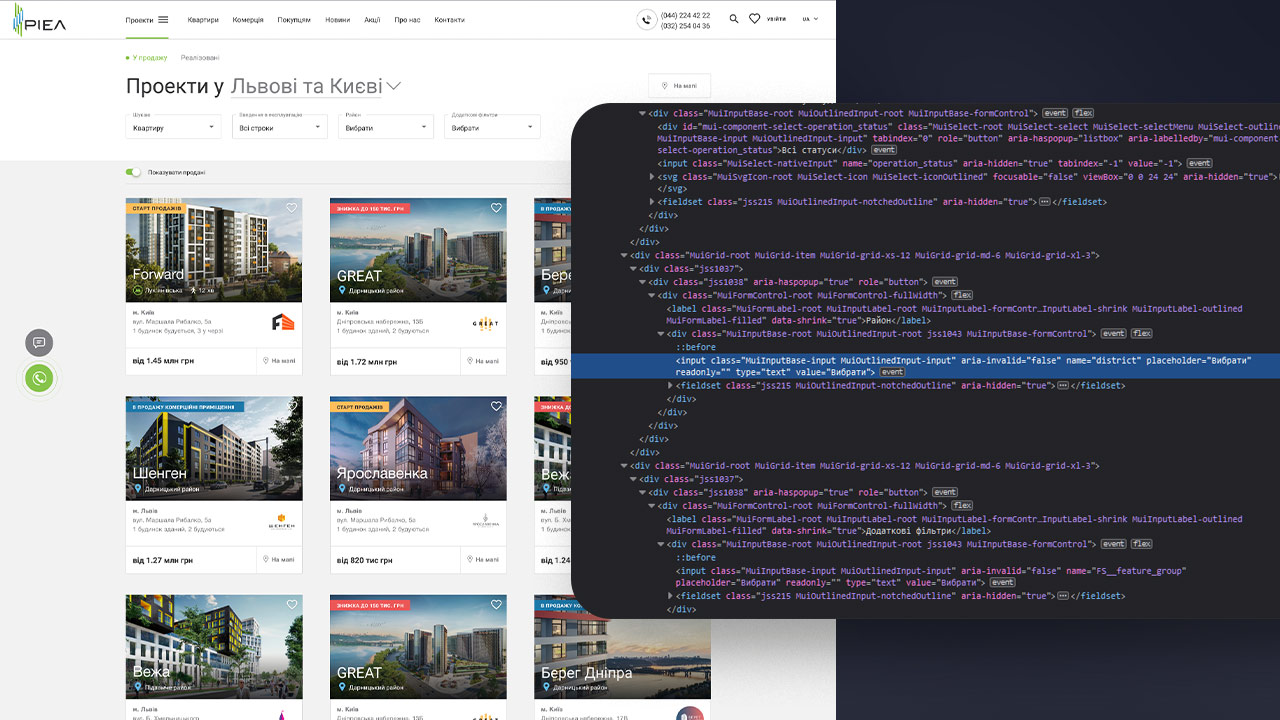Click На мапі on the Шенген card

coord(279,559)
